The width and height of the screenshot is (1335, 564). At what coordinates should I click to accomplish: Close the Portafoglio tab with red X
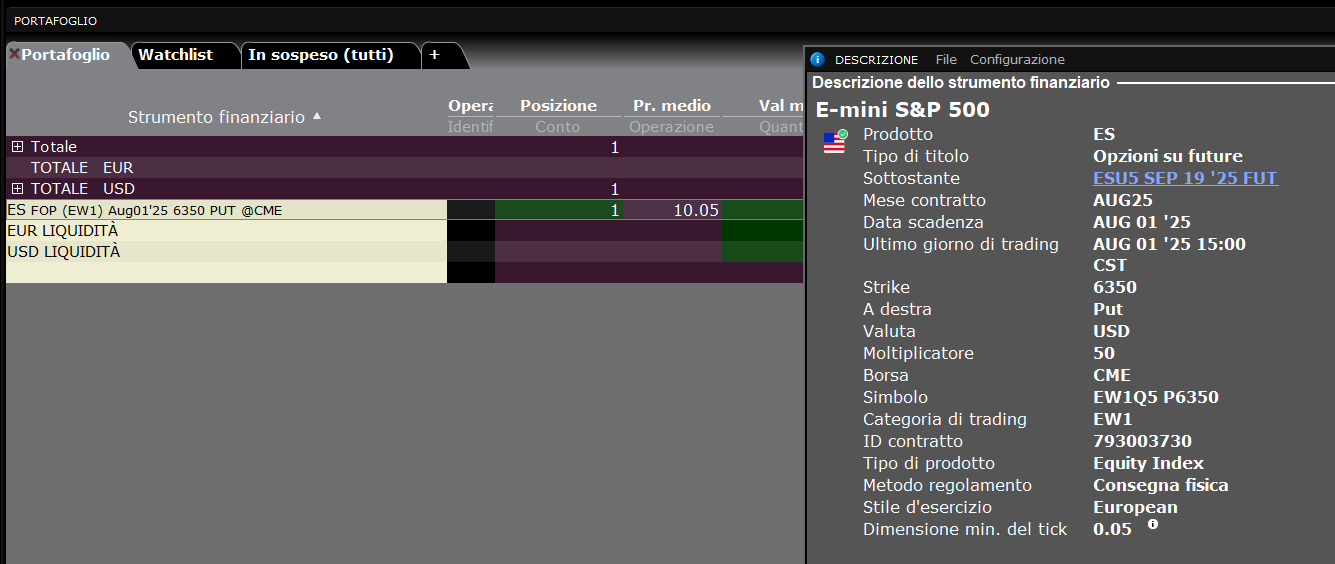point(14,55)
